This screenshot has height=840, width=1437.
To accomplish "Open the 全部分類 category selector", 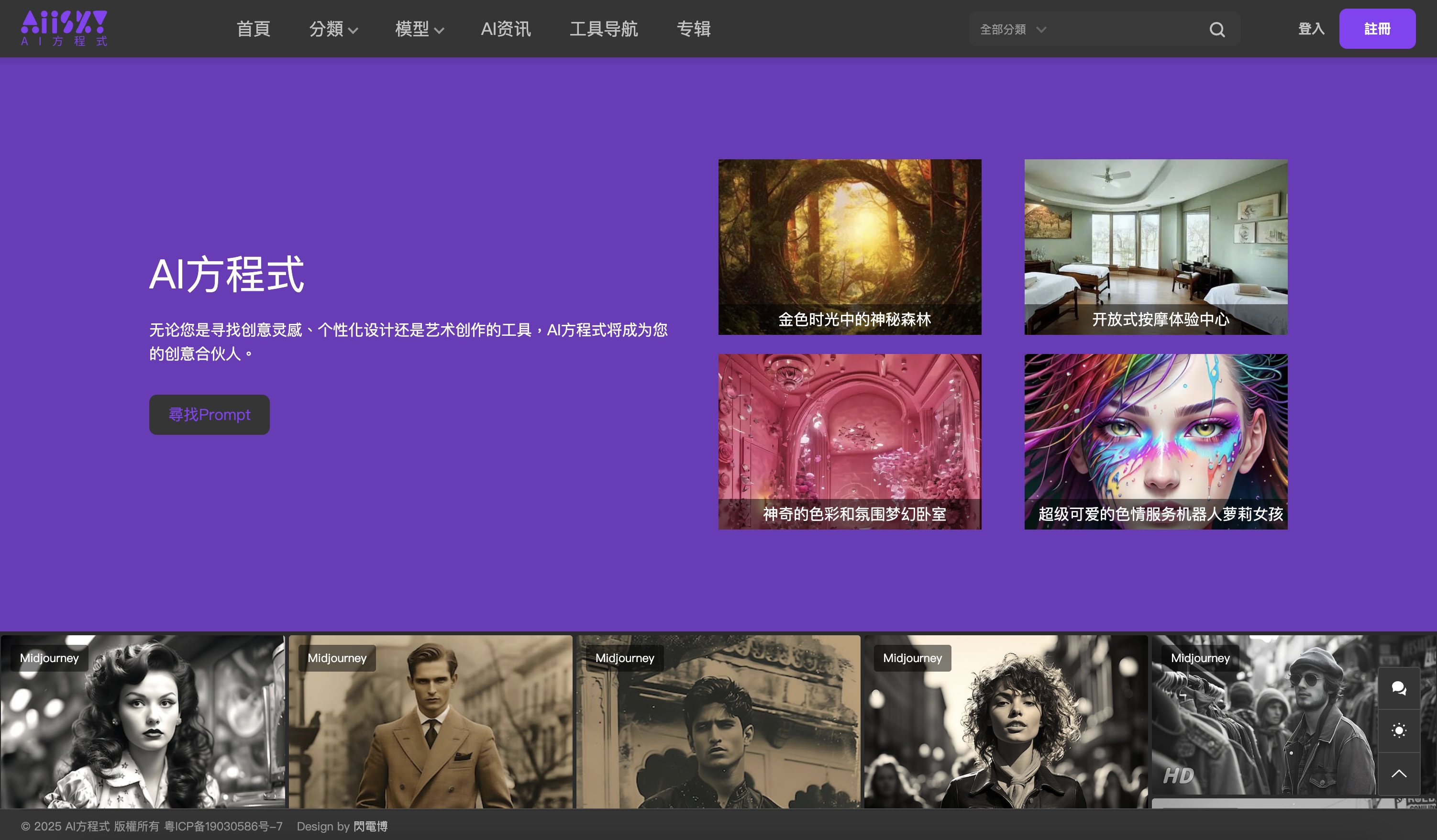I will (1012, 29).
